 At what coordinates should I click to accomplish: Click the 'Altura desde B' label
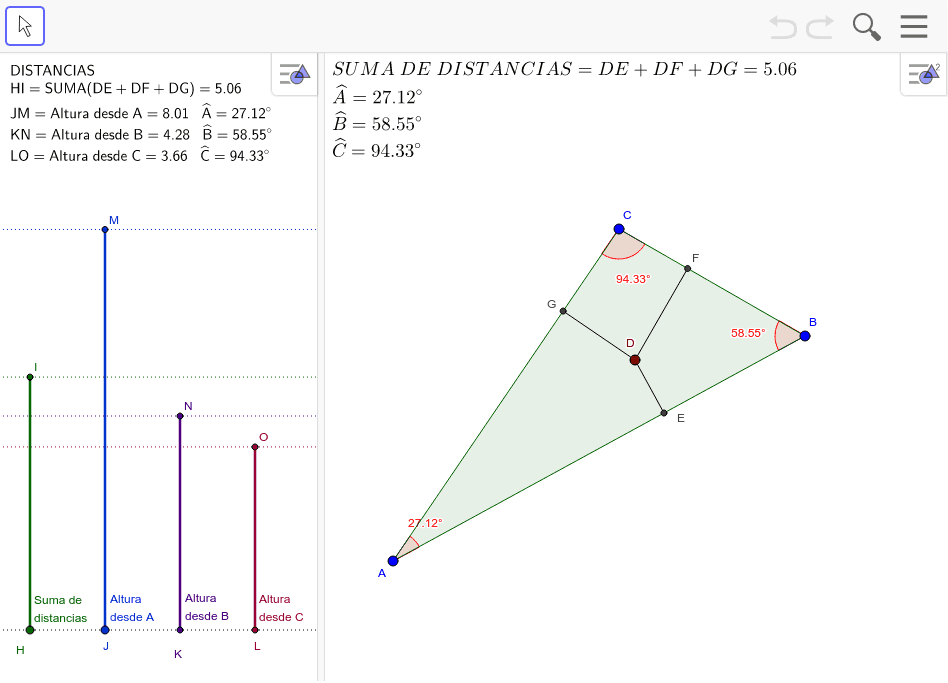point(207,607)
